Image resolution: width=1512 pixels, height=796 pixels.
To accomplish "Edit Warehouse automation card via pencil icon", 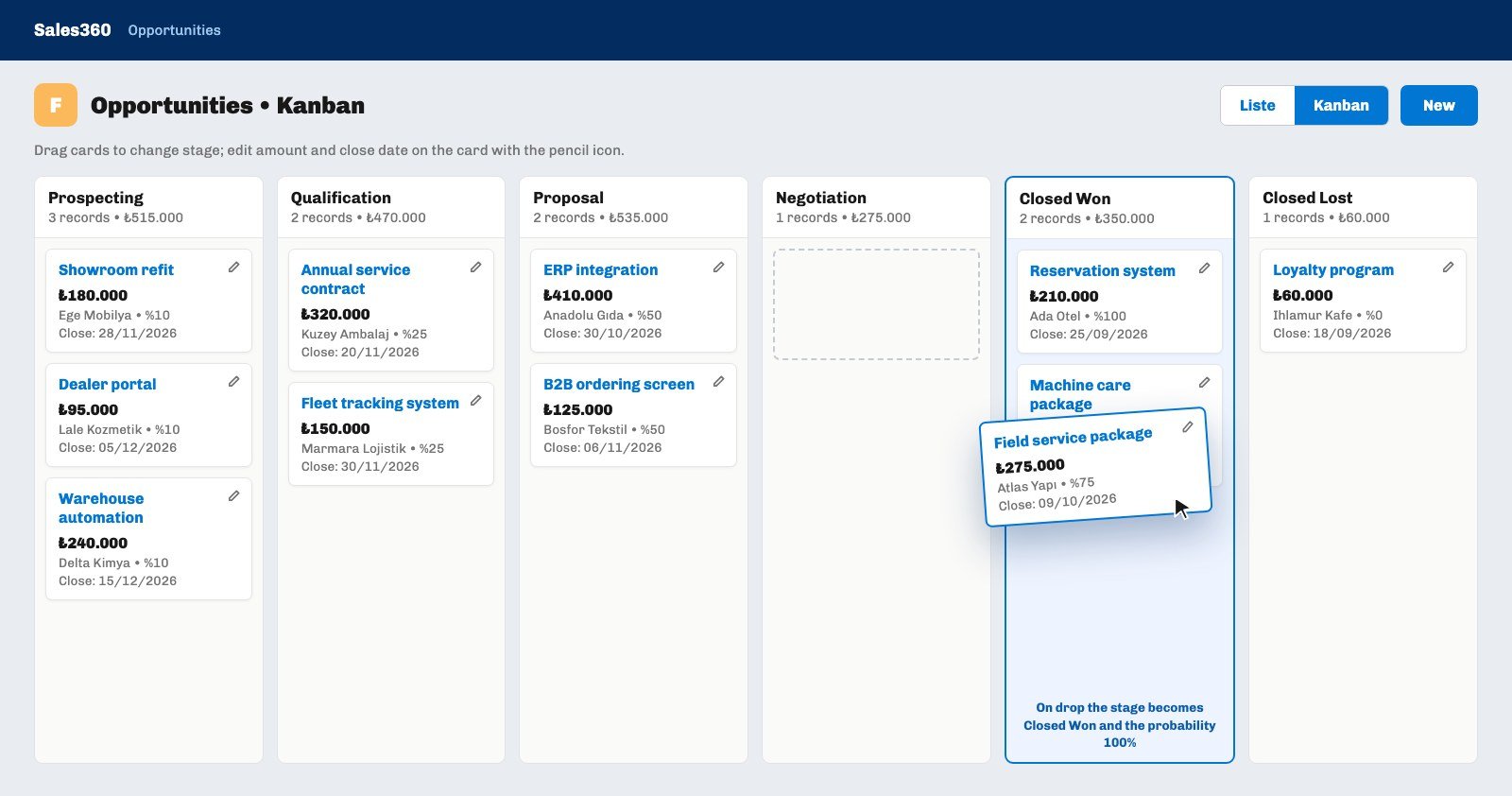I will (233, 496).
